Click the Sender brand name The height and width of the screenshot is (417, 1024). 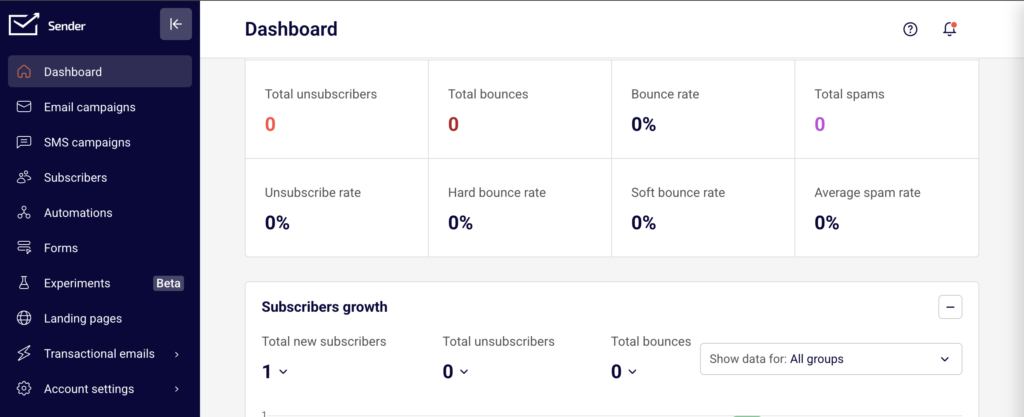(x=67, y=26)
